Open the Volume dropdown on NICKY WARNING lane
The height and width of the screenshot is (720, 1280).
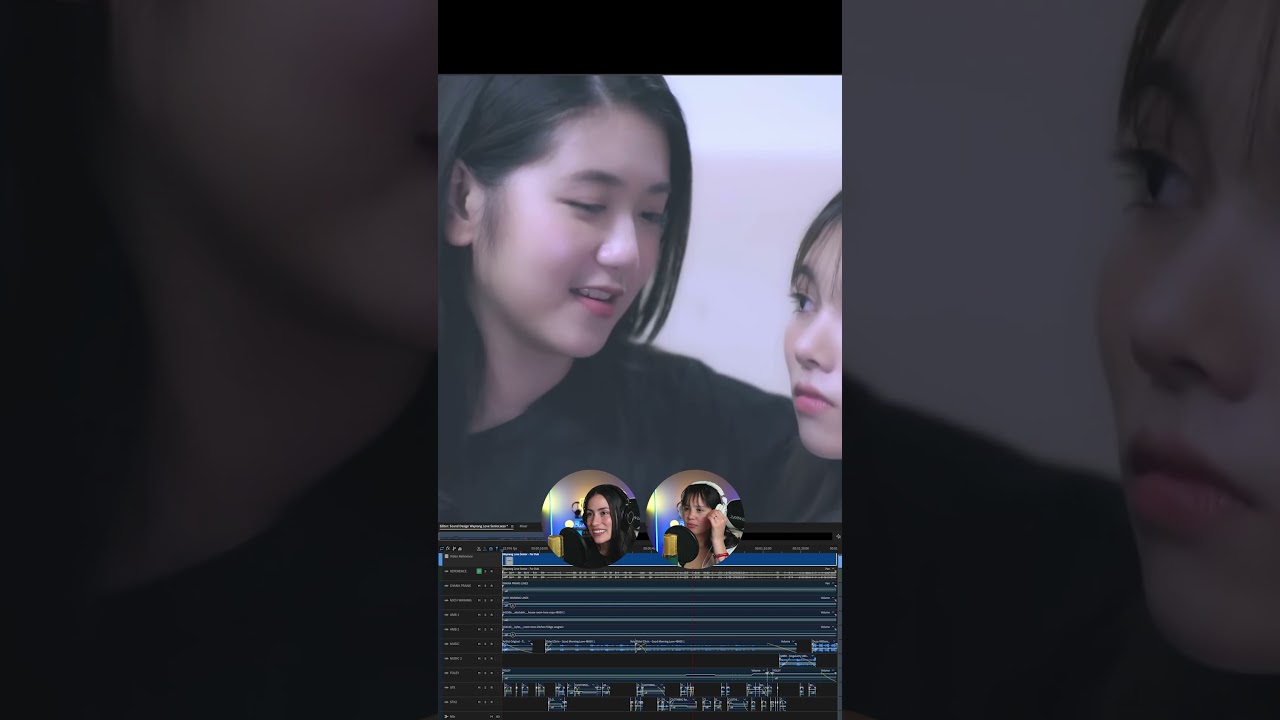[826, 598]
